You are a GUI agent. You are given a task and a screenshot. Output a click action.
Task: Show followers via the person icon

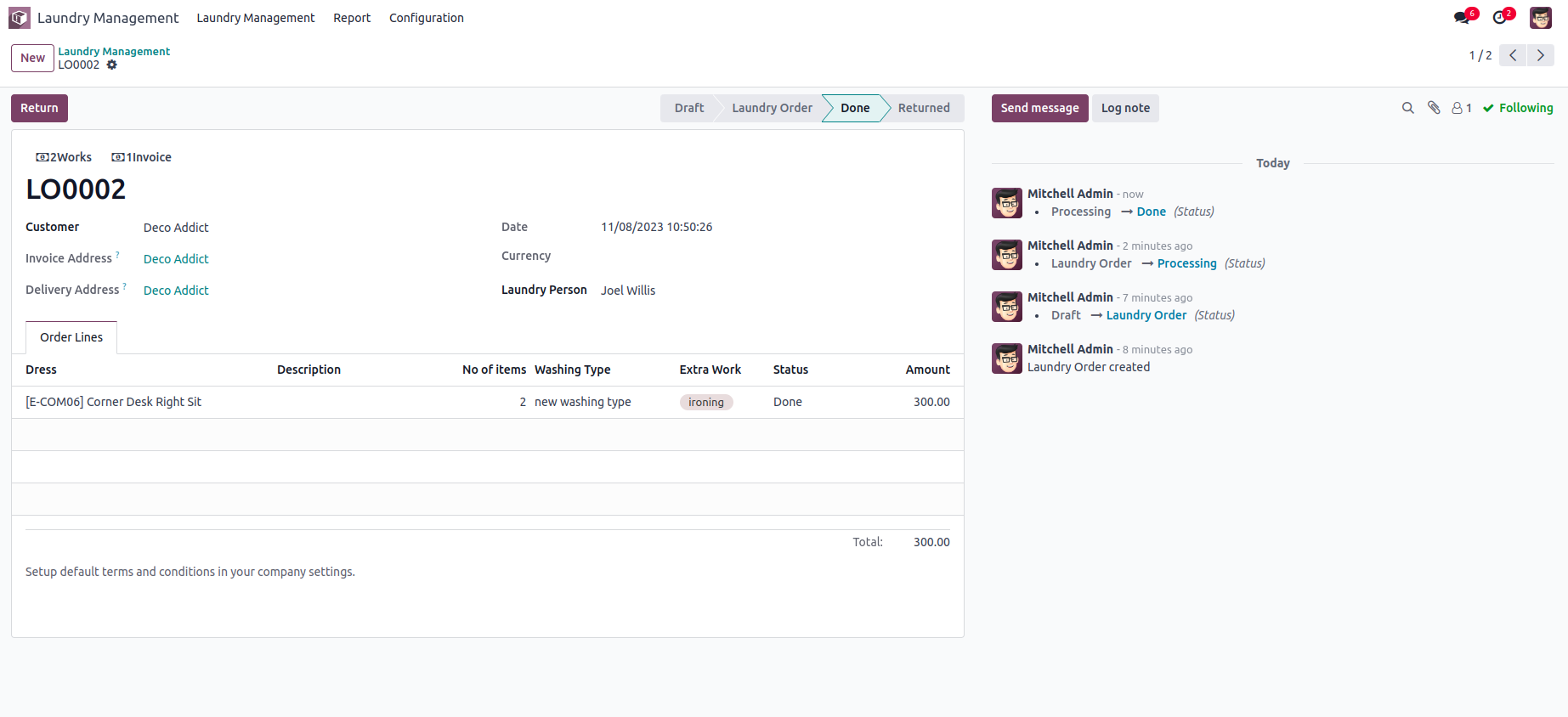click(1462, 108)
